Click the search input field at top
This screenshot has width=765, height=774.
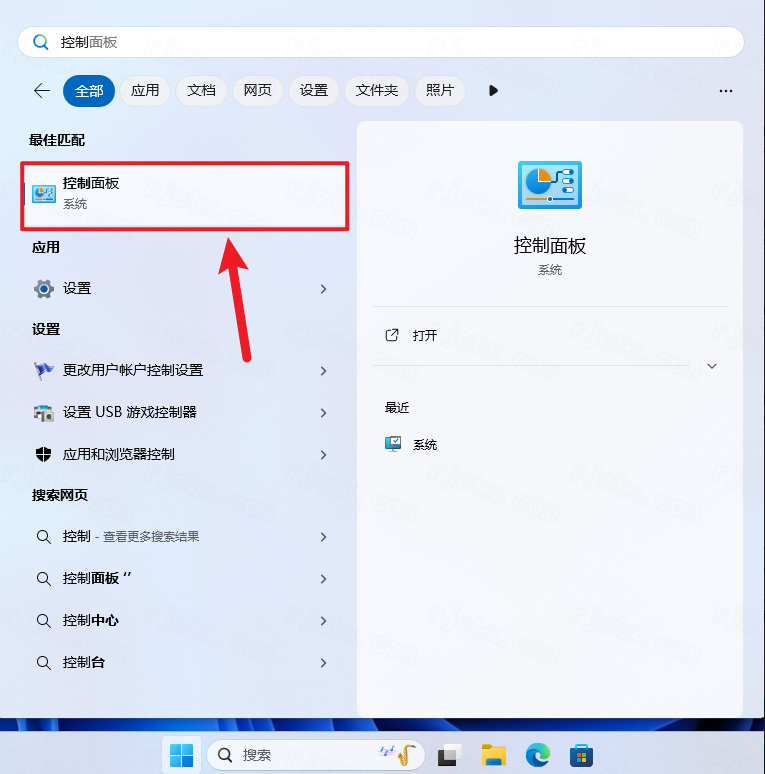[390, 42]
